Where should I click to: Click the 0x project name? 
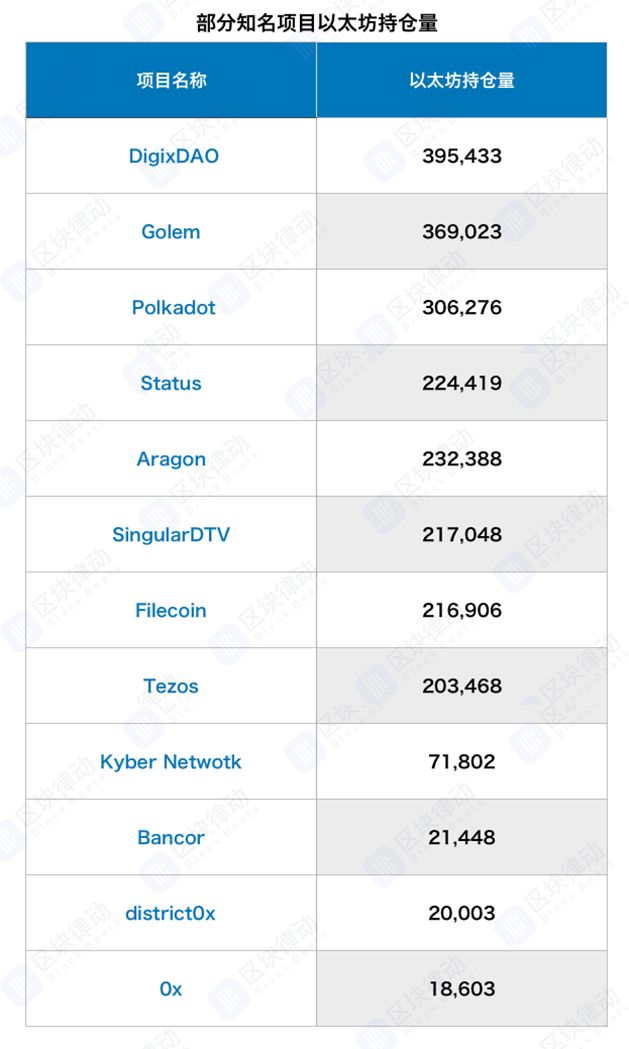171,989
